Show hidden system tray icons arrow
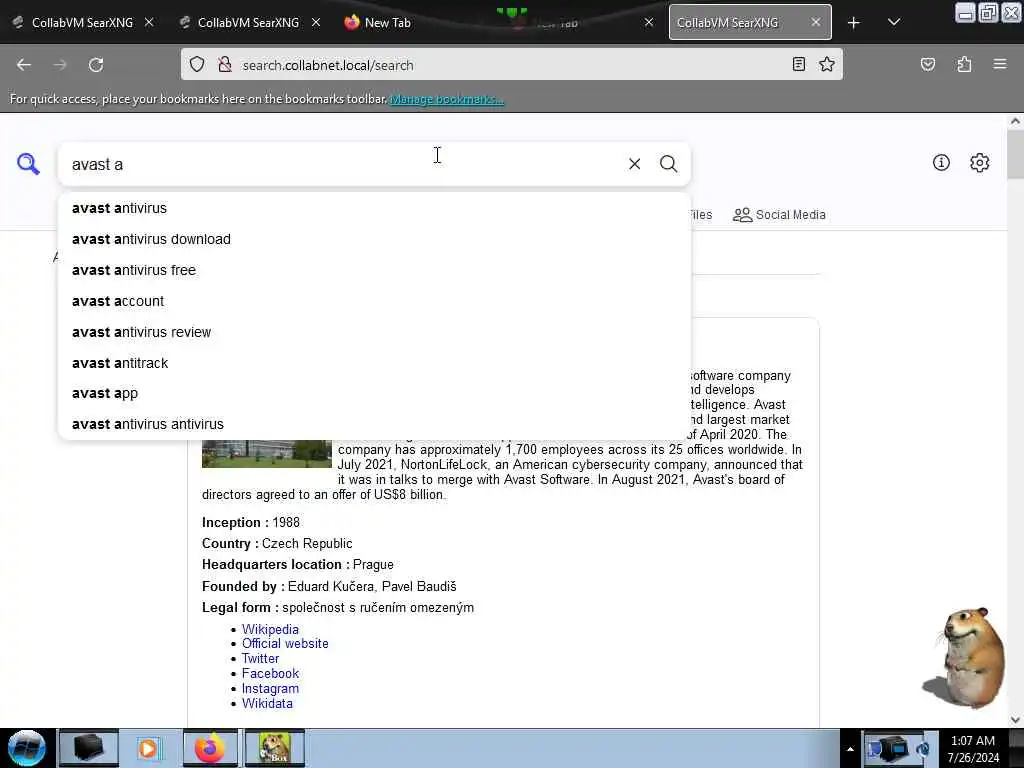 click(850, 749)
